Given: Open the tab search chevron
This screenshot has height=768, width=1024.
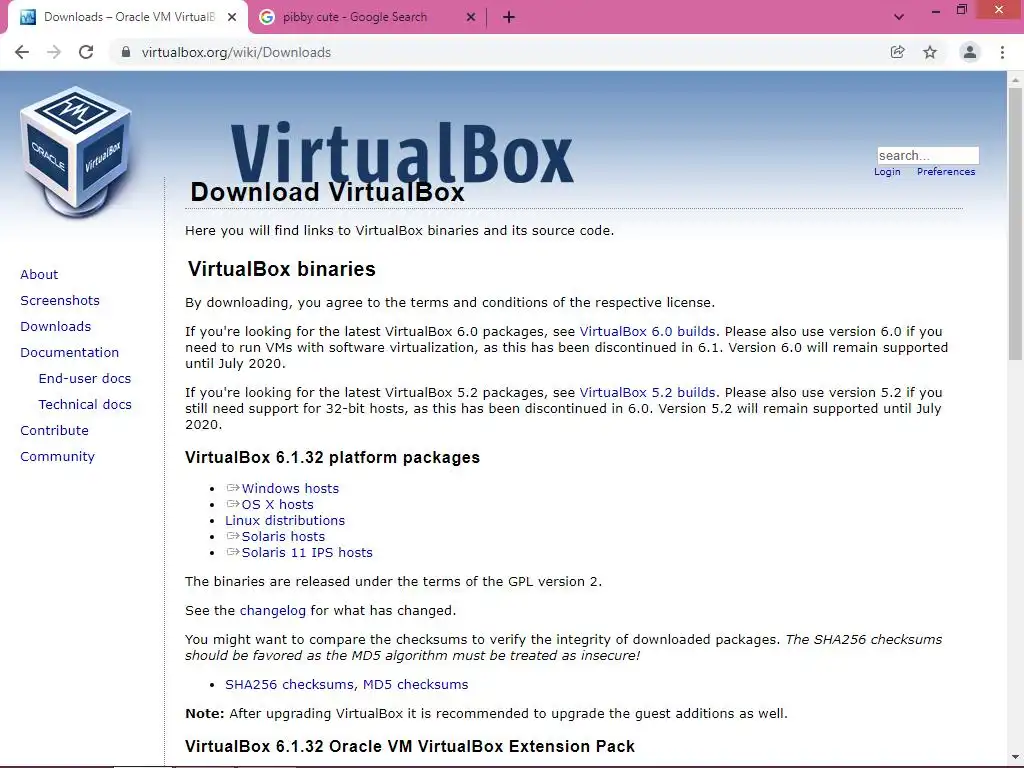Looking at the screenshot, I should [899, 17].
